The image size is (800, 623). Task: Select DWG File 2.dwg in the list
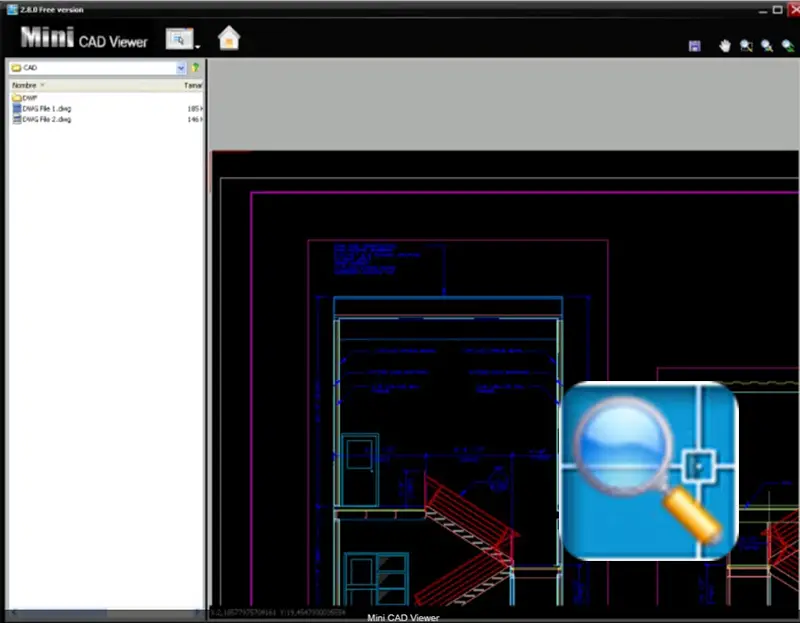coord(42,119)
